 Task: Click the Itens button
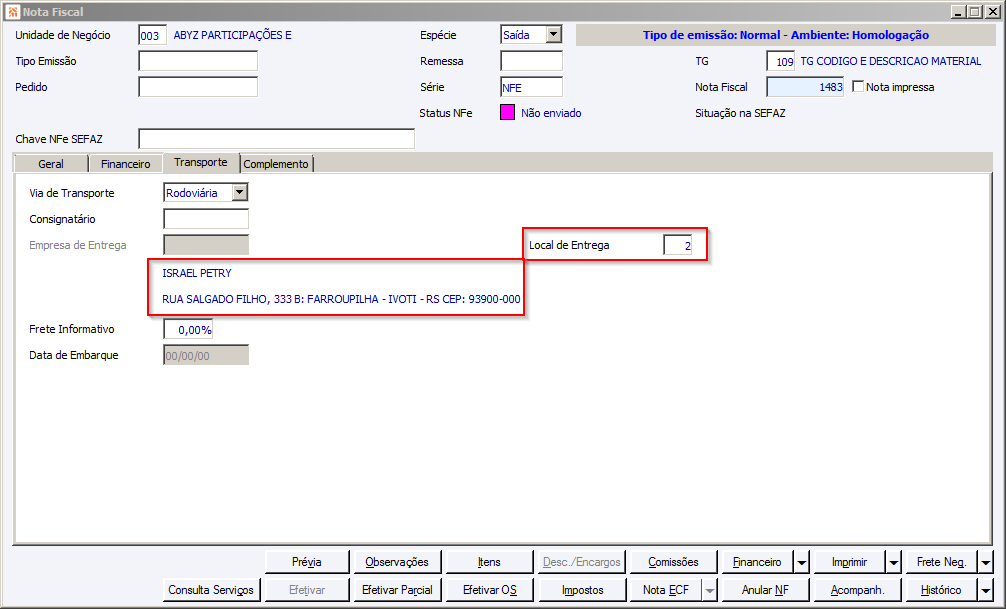point(489,562)
